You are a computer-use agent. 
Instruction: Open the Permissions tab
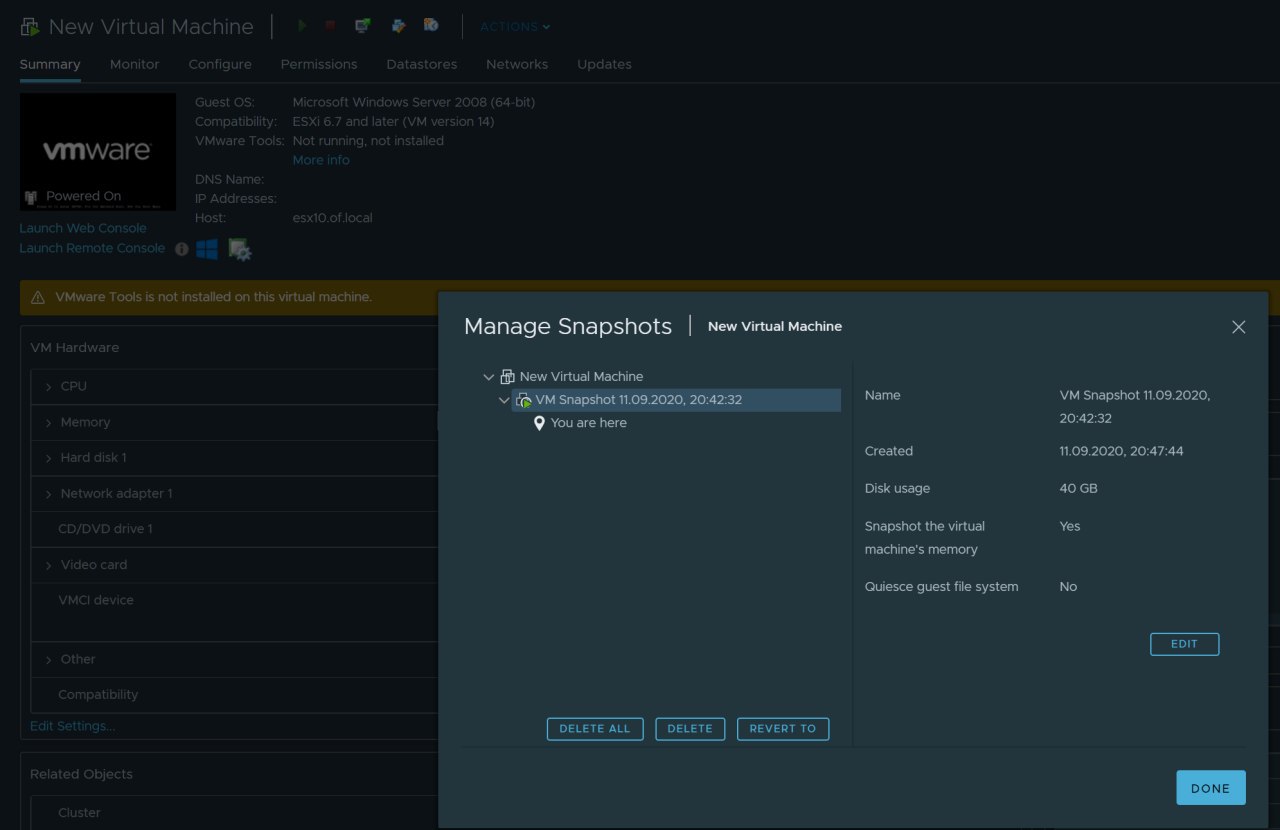[x=319, y=64]
